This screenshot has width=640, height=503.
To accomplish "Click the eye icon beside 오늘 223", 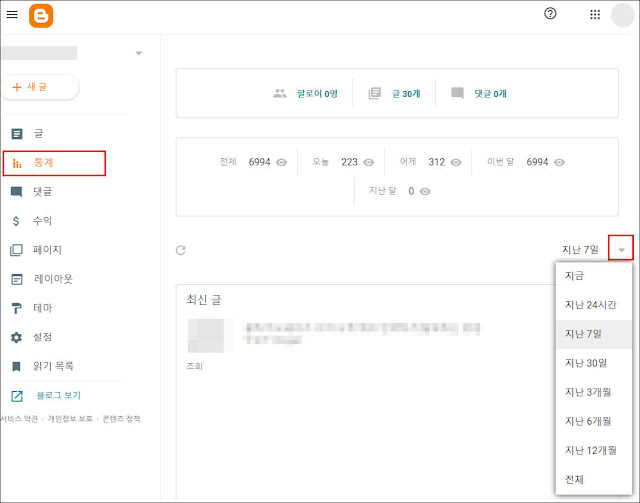I will click(x=369, y=162).
